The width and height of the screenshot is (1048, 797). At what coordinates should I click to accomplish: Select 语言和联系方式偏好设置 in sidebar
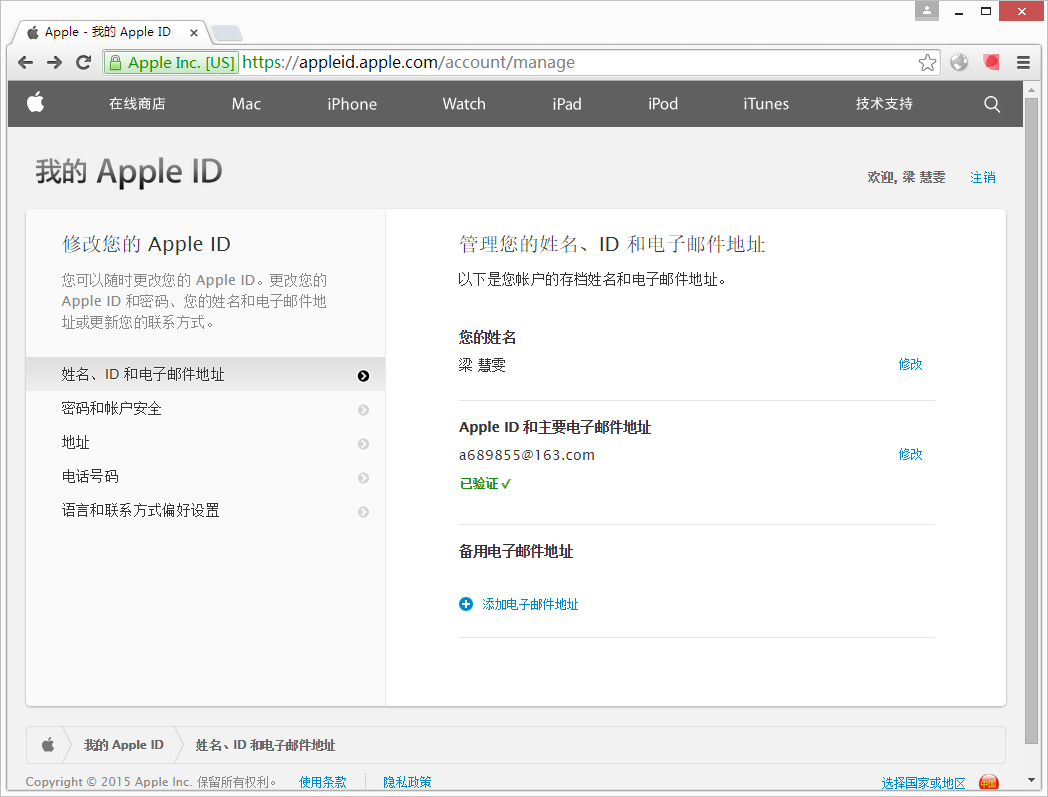pyautogui.click(x=206, y=511)
